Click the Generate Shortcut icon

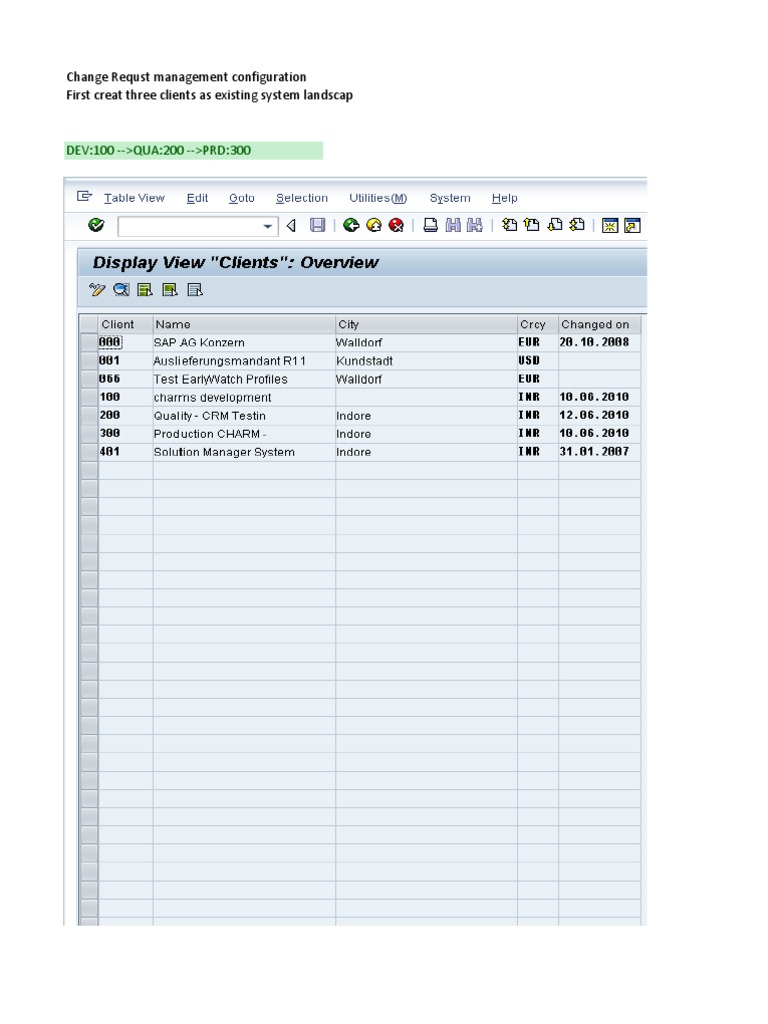632,226
